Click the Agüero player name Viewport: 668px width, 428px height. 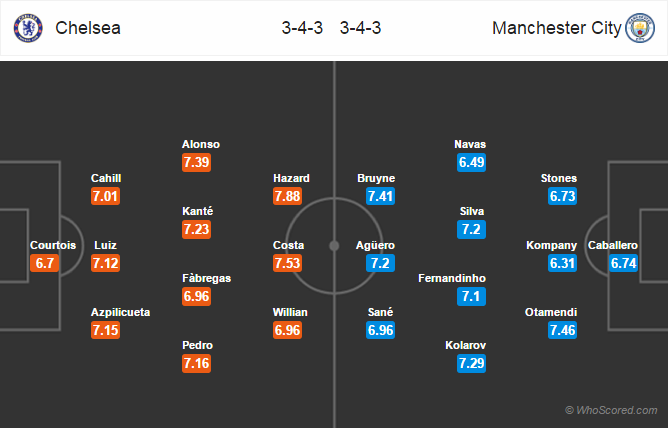[375, 245]
